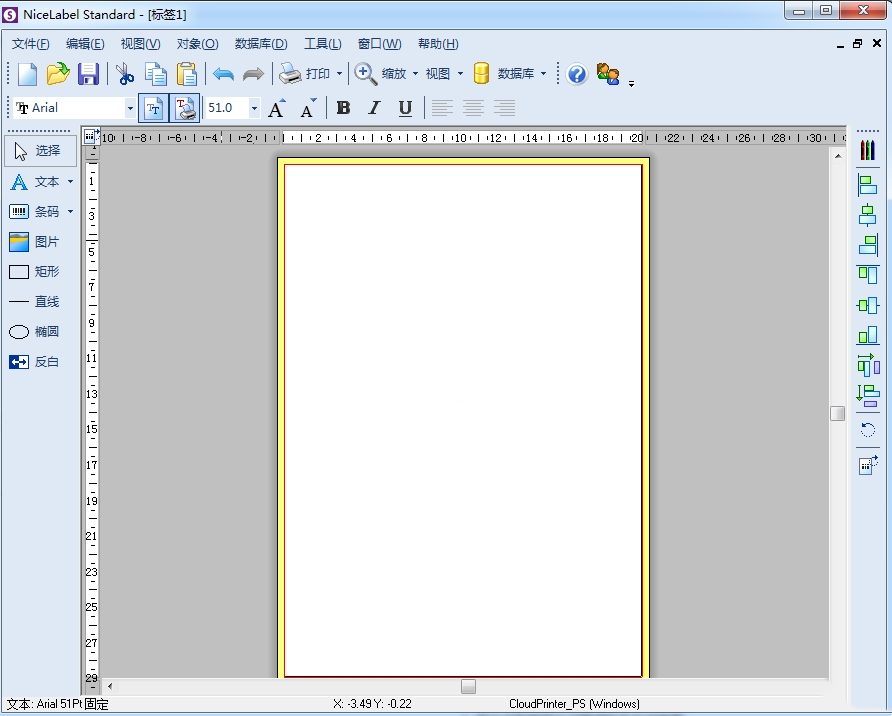Select the 反白 inverse tool
This screenshot has width=892, height=716.
[x=35, y=362]
